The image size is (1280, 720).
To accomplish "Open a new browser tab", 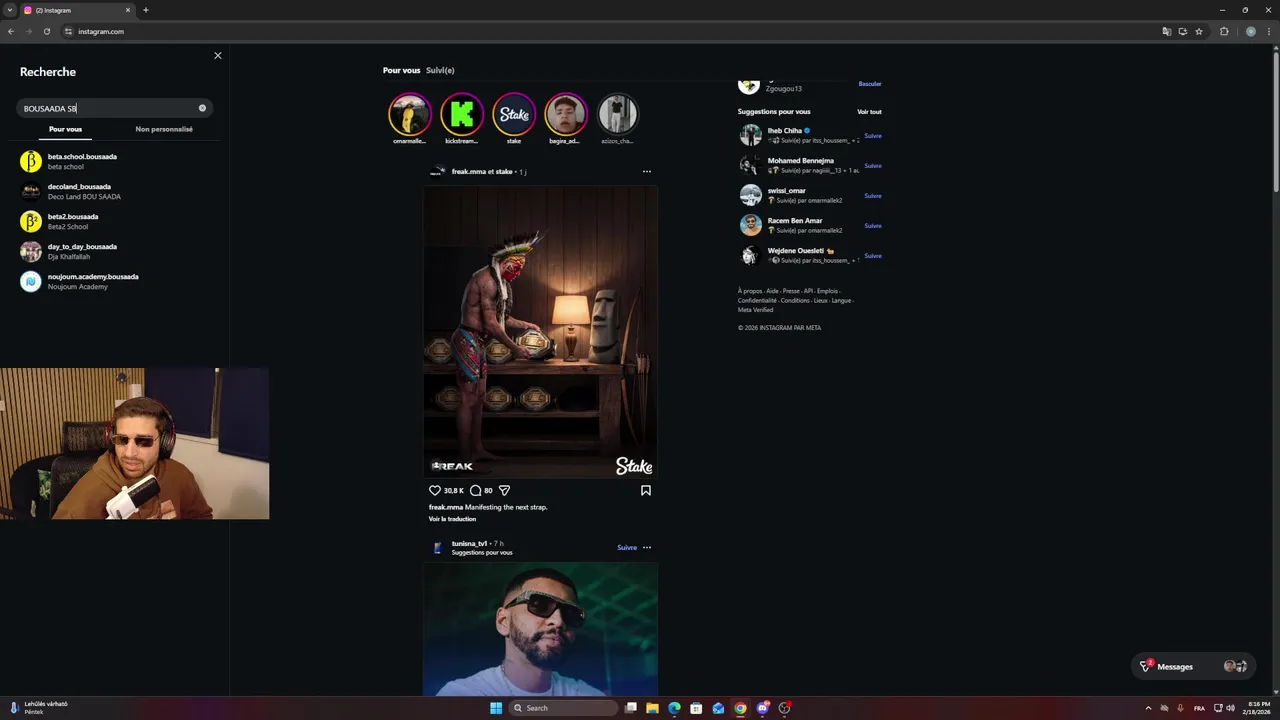I will (145, 10).
